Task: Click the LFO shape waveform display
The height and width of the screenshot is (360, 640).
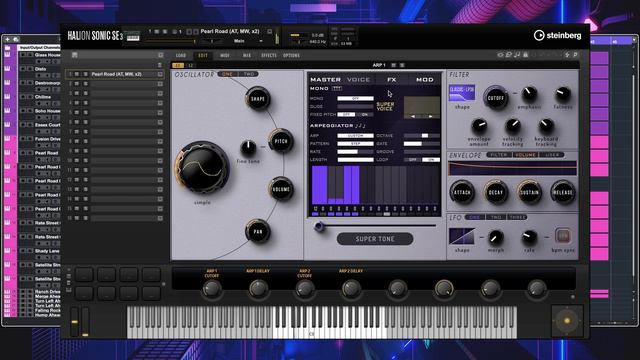Action: click(x=462, y=236)
